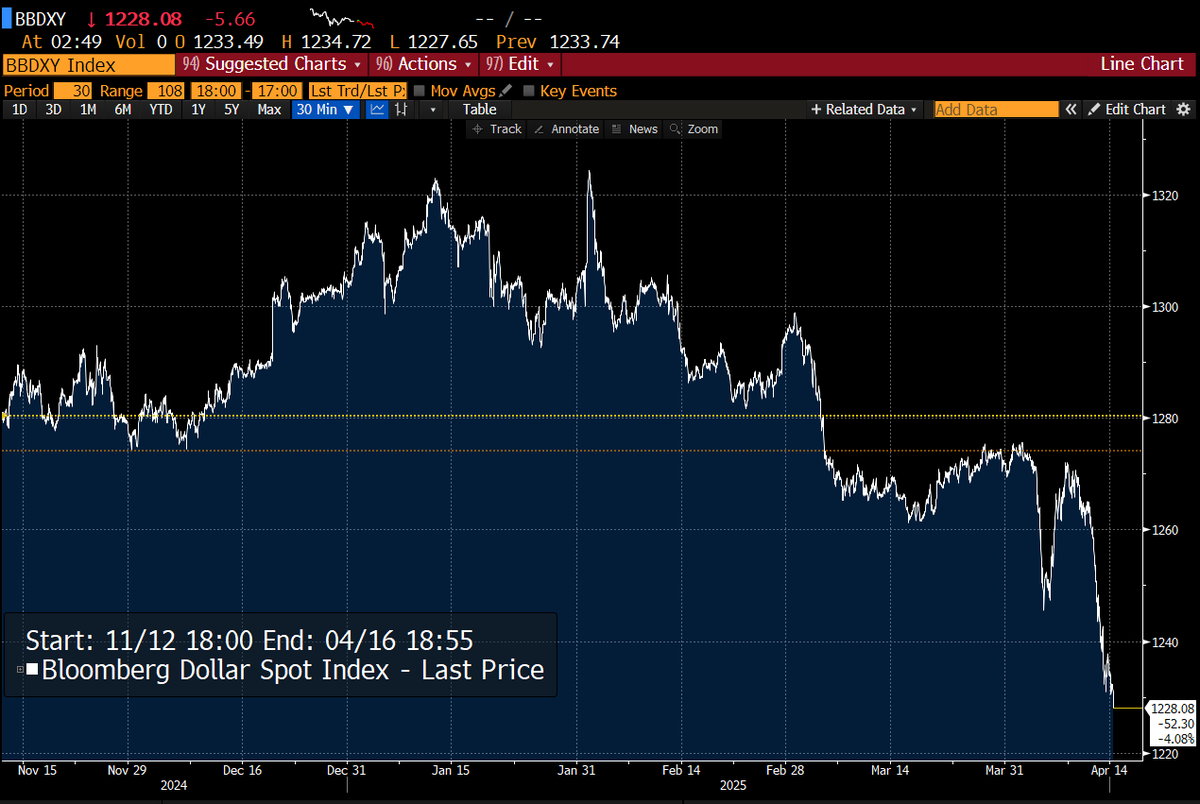
Task: Toggle the Key Events checkbox
Action: click(x=529, y=91)
